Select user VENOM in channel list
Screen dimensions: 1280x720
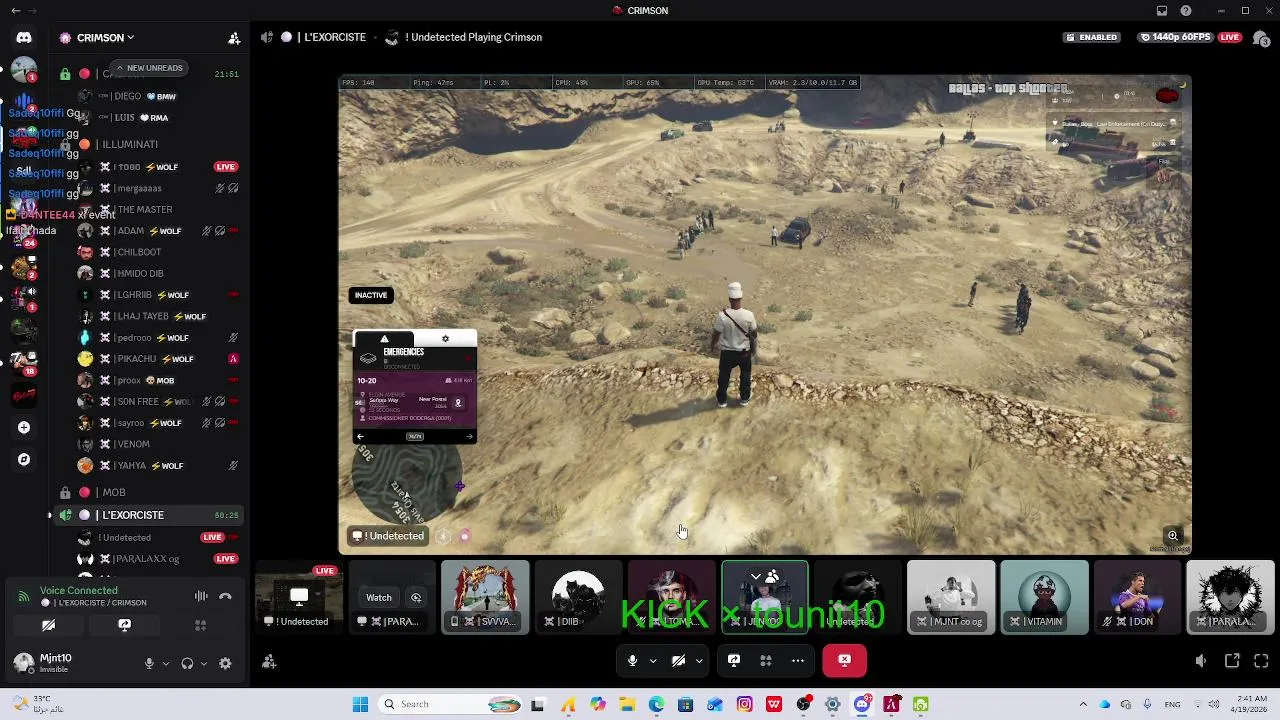click(160, 444)
